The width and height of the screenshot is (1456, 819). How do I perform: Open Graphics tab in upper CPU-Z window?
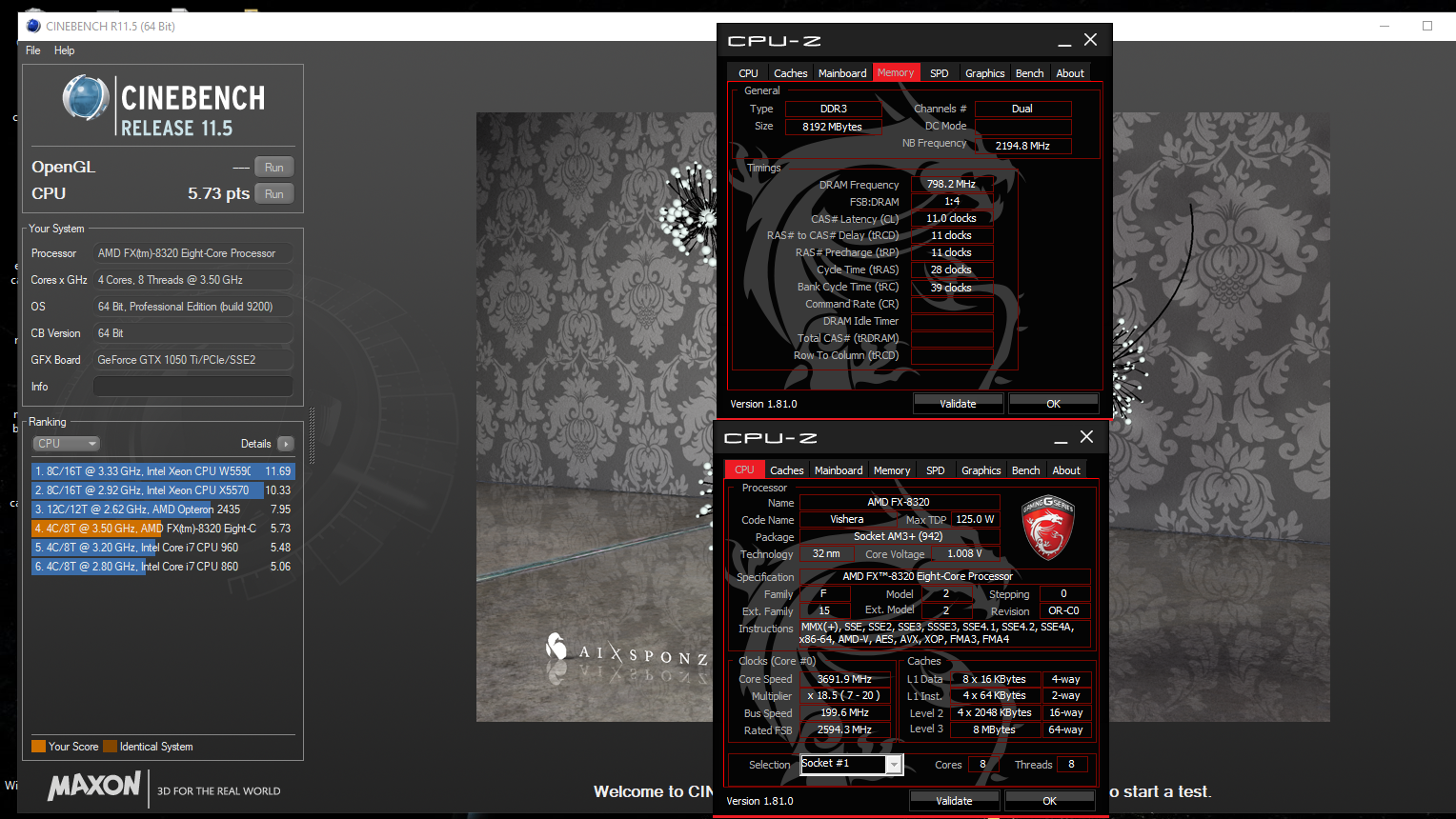pos(985,73)
